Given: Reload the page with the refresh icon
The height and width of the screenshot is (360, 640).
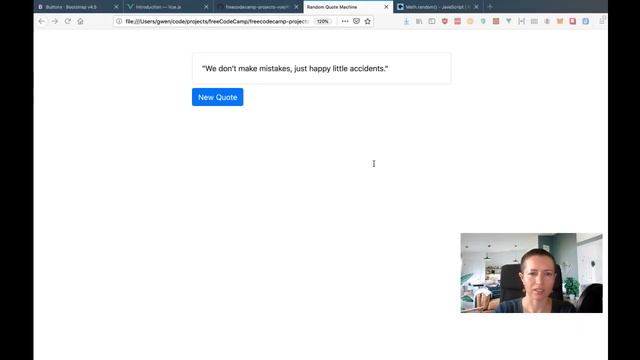Looking at the screenshot, I should tap(68, 21).
